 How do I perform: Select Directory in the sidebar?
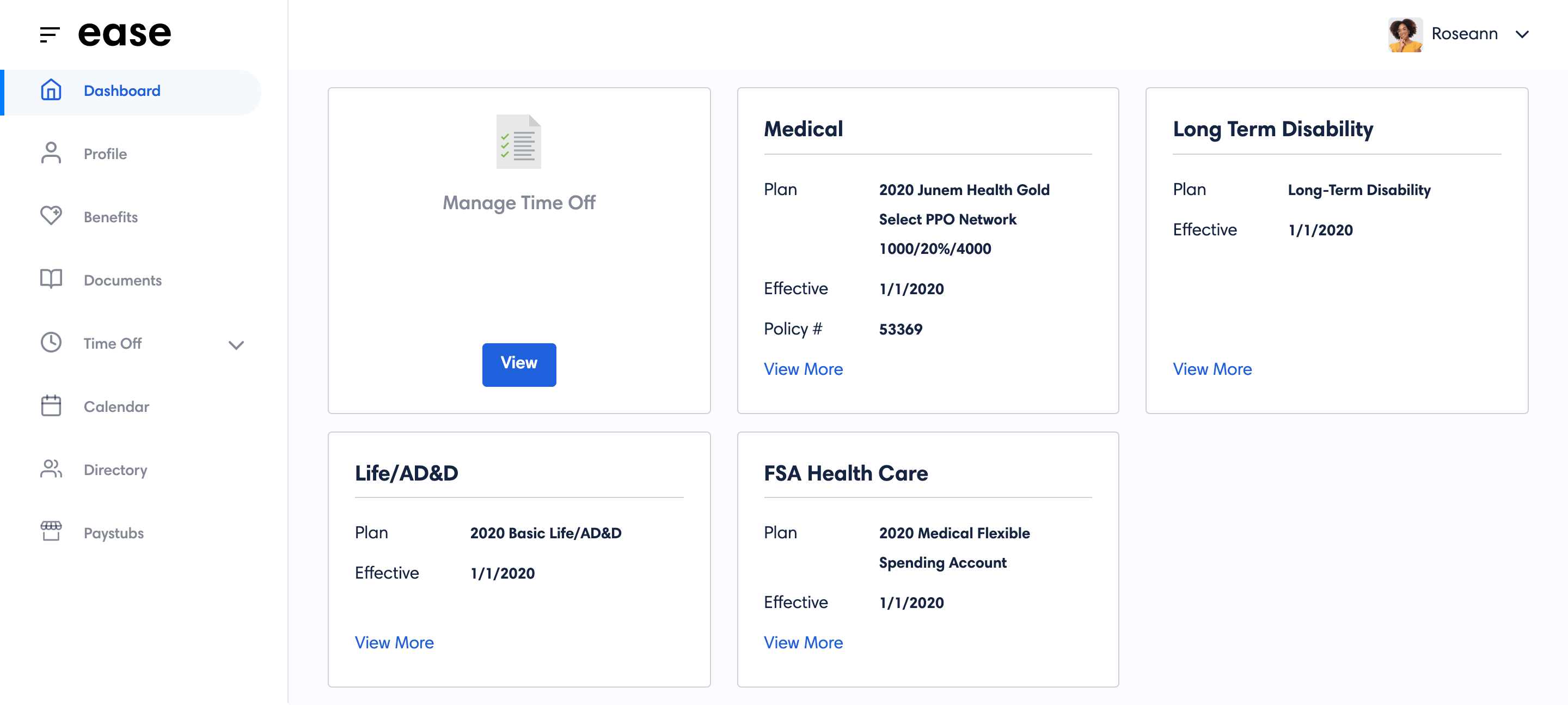(115, 470)
